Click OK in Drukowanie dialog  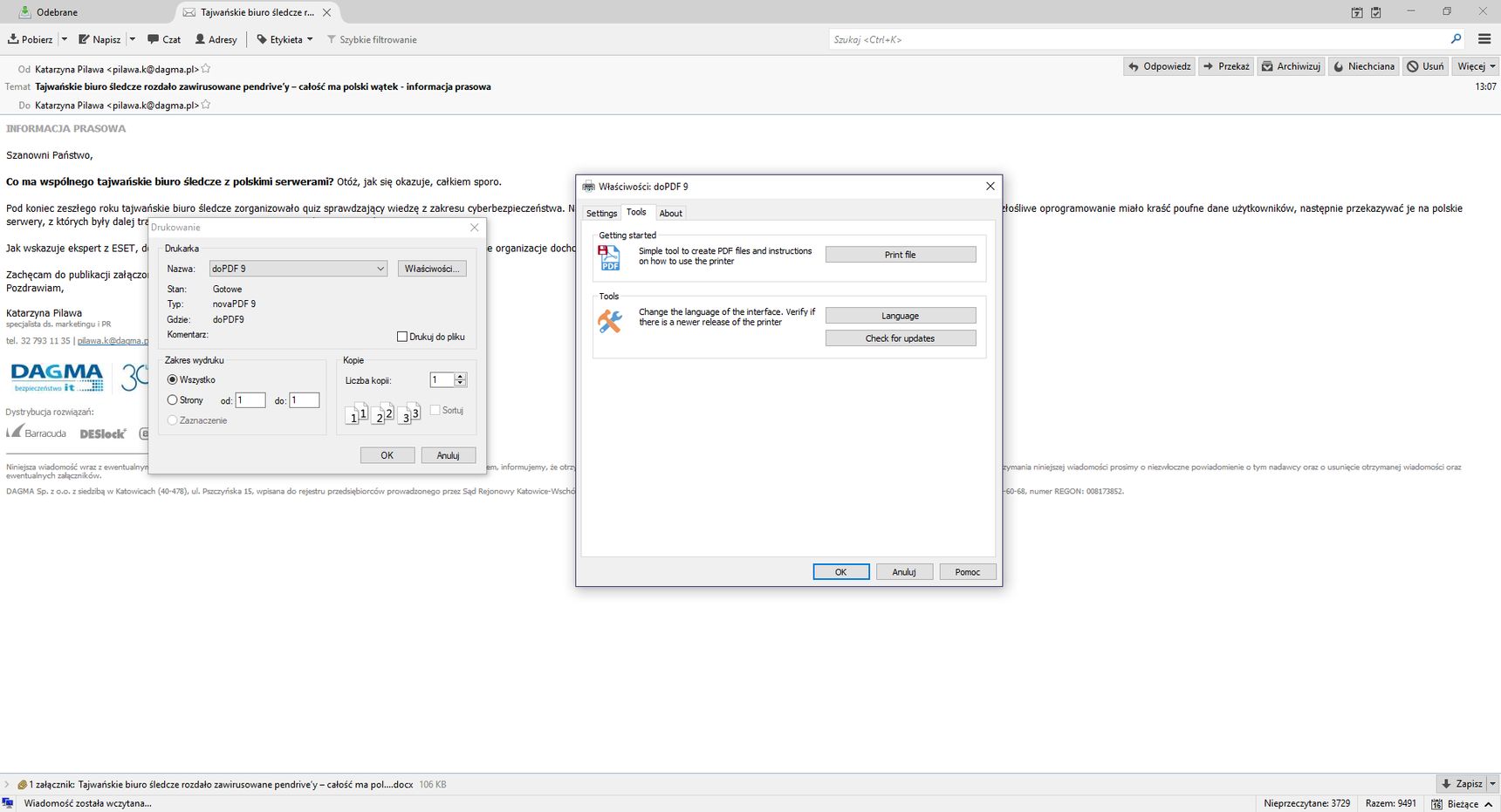(387, 455)
